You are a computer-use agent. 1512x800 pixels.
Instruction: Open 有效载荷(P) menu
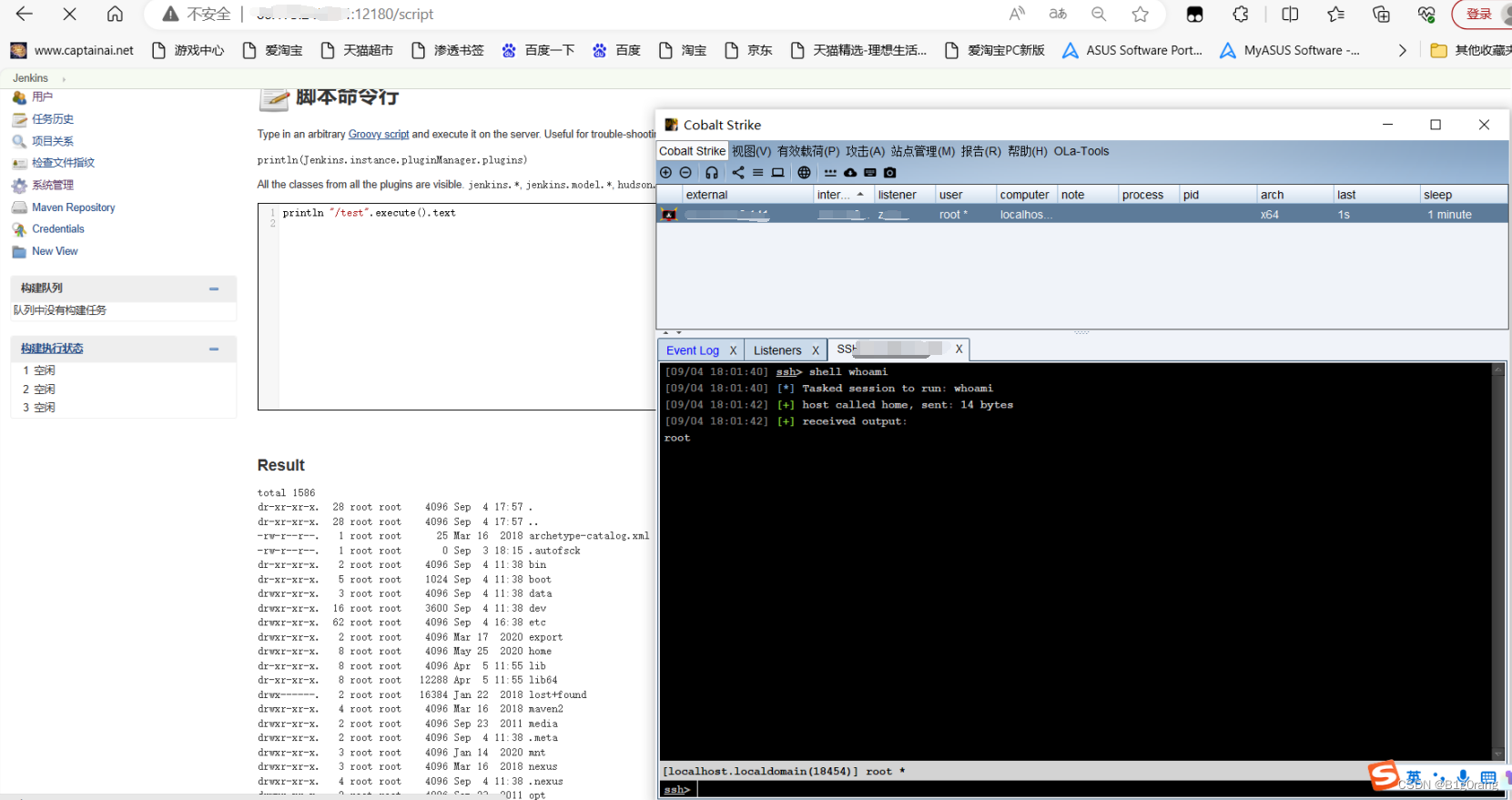(808, 151)
